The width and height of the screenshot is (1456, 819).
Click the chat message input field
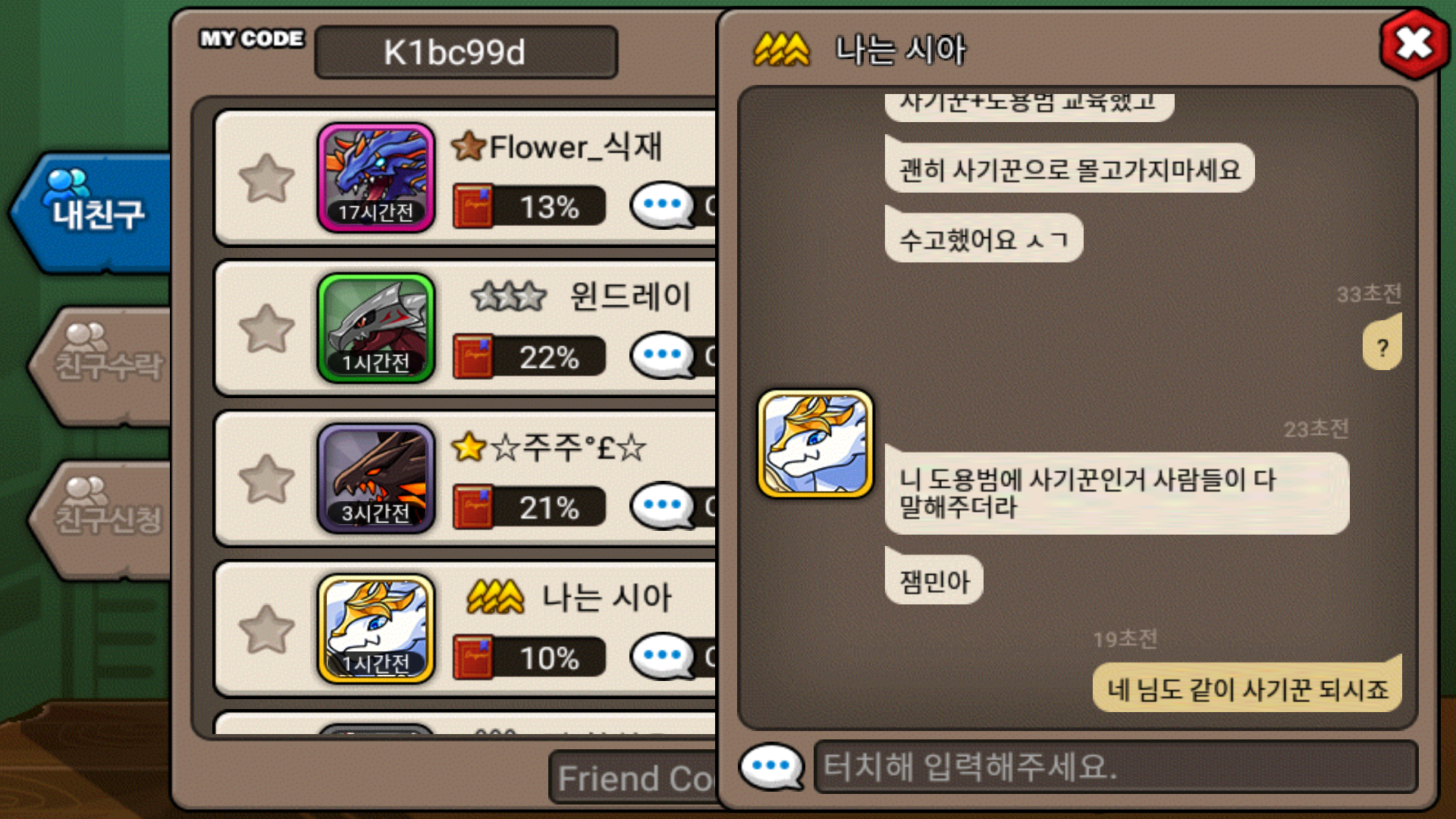pos(1116,767)
